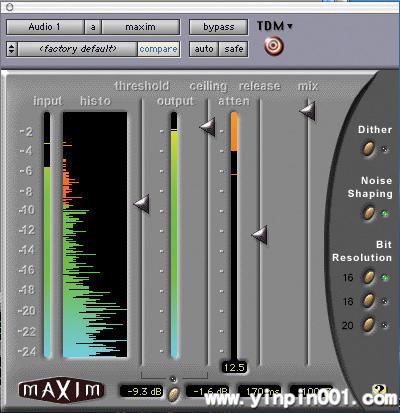The height and width of the screenshot is (413, 400).
Task: Click the Maxim logo badge
Action: click(61, 390)
